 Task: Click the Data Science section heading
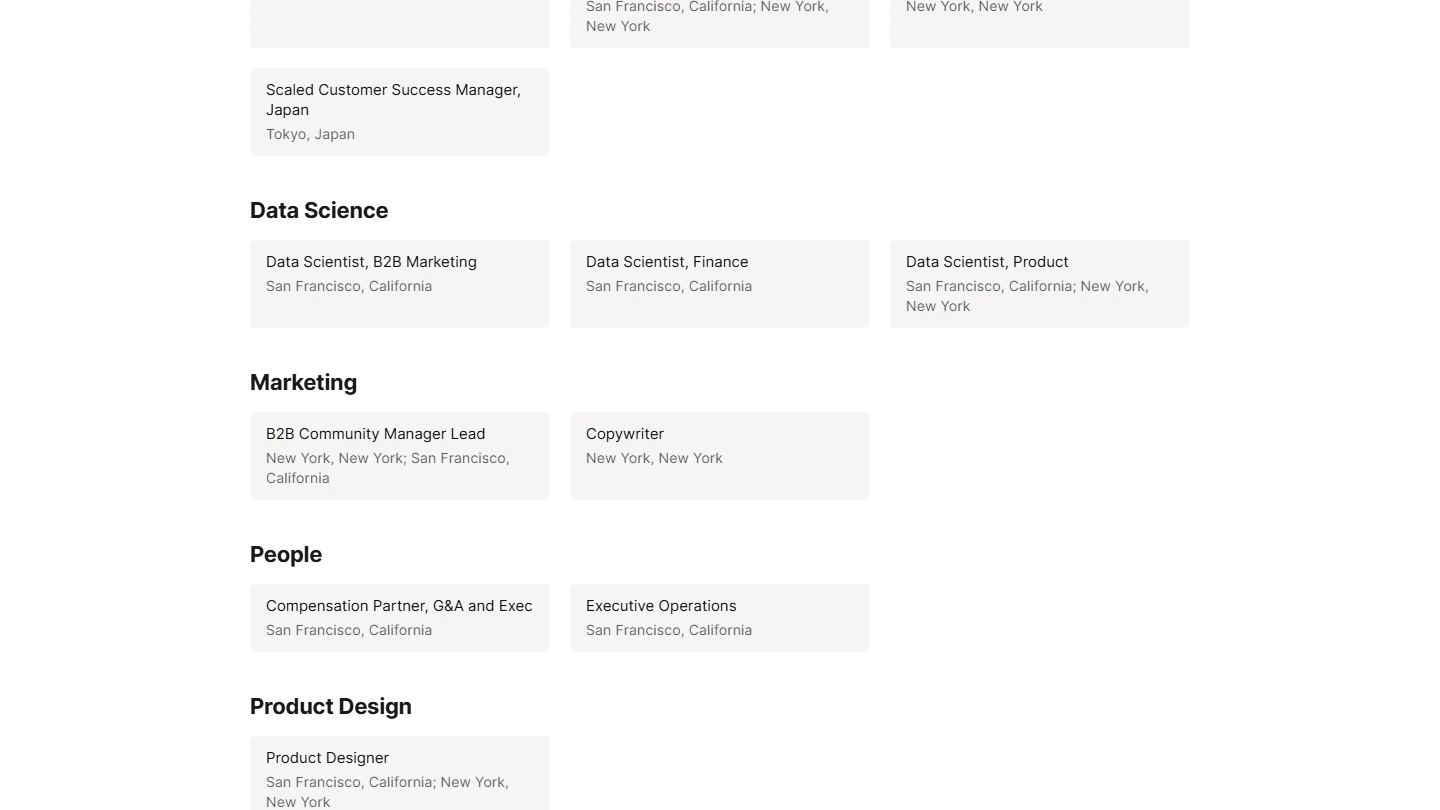pyautogui.click(x=319, y=210)
